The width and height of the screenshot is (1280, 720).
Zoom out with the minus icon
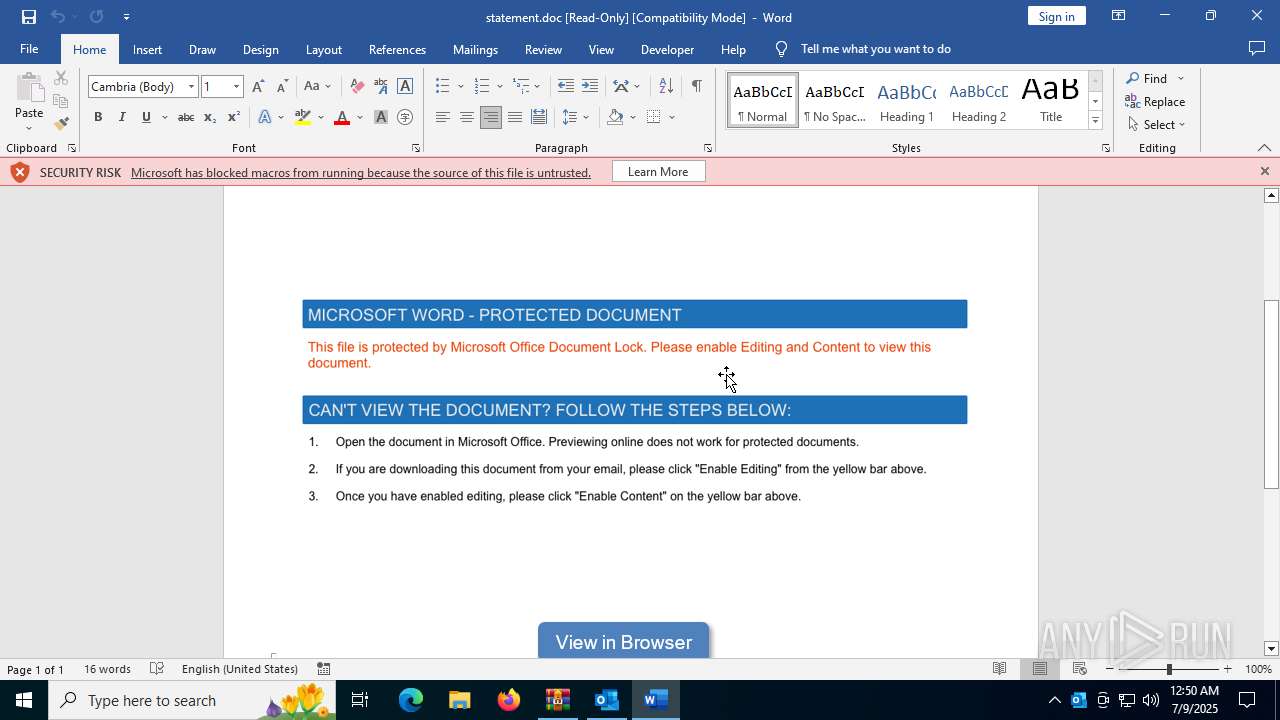[x=1110, y=669]
